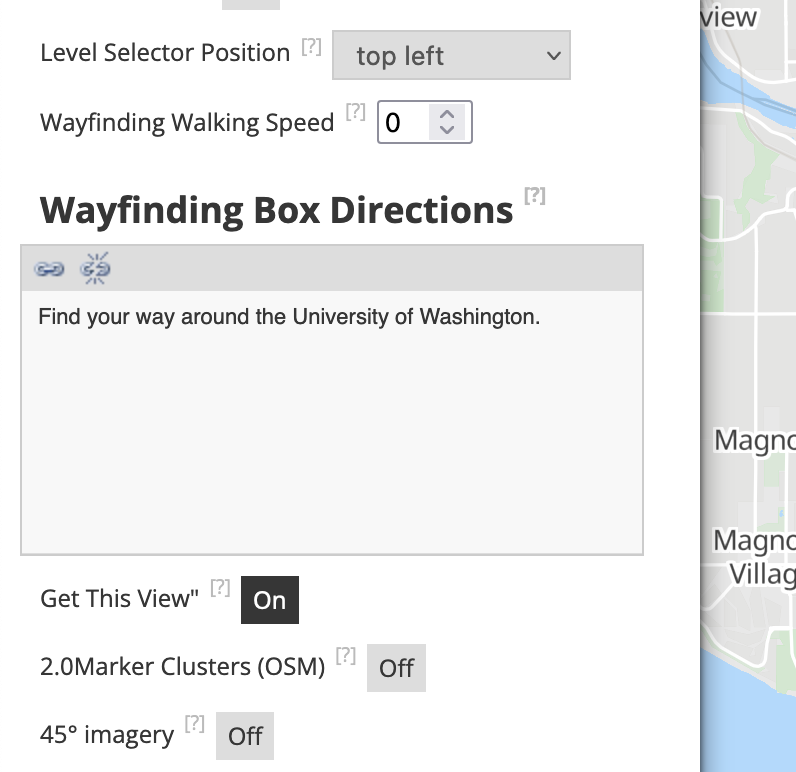The width and height of the screenshot is (796, 772).
Task: Open the Level Selector Position dropdown
Action: point(451,56)
